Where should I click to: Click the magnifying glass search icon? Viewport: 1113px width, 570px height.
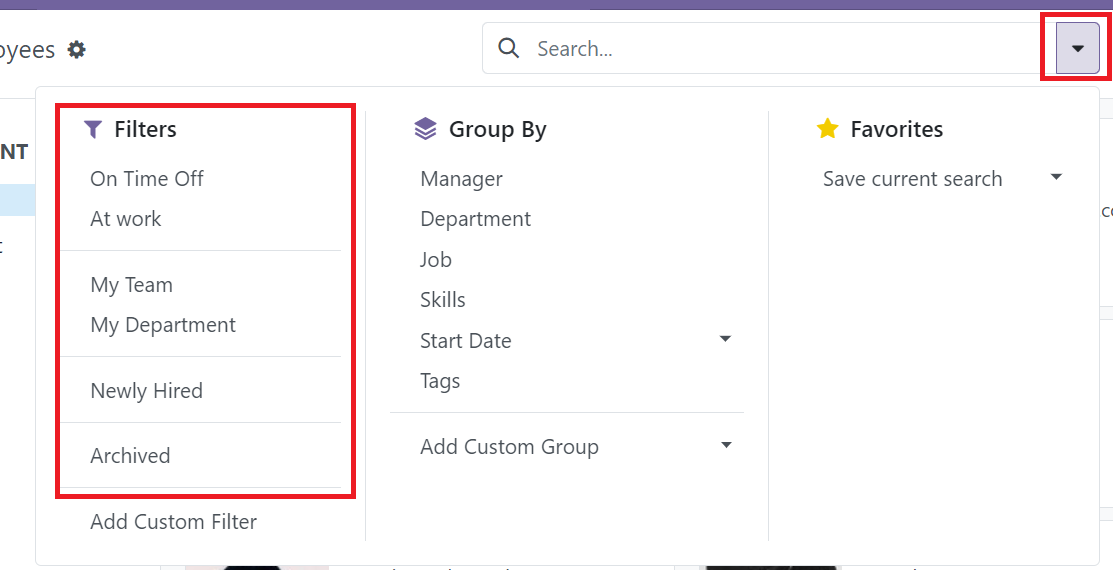pyautogui.click(x=509, y=48)
